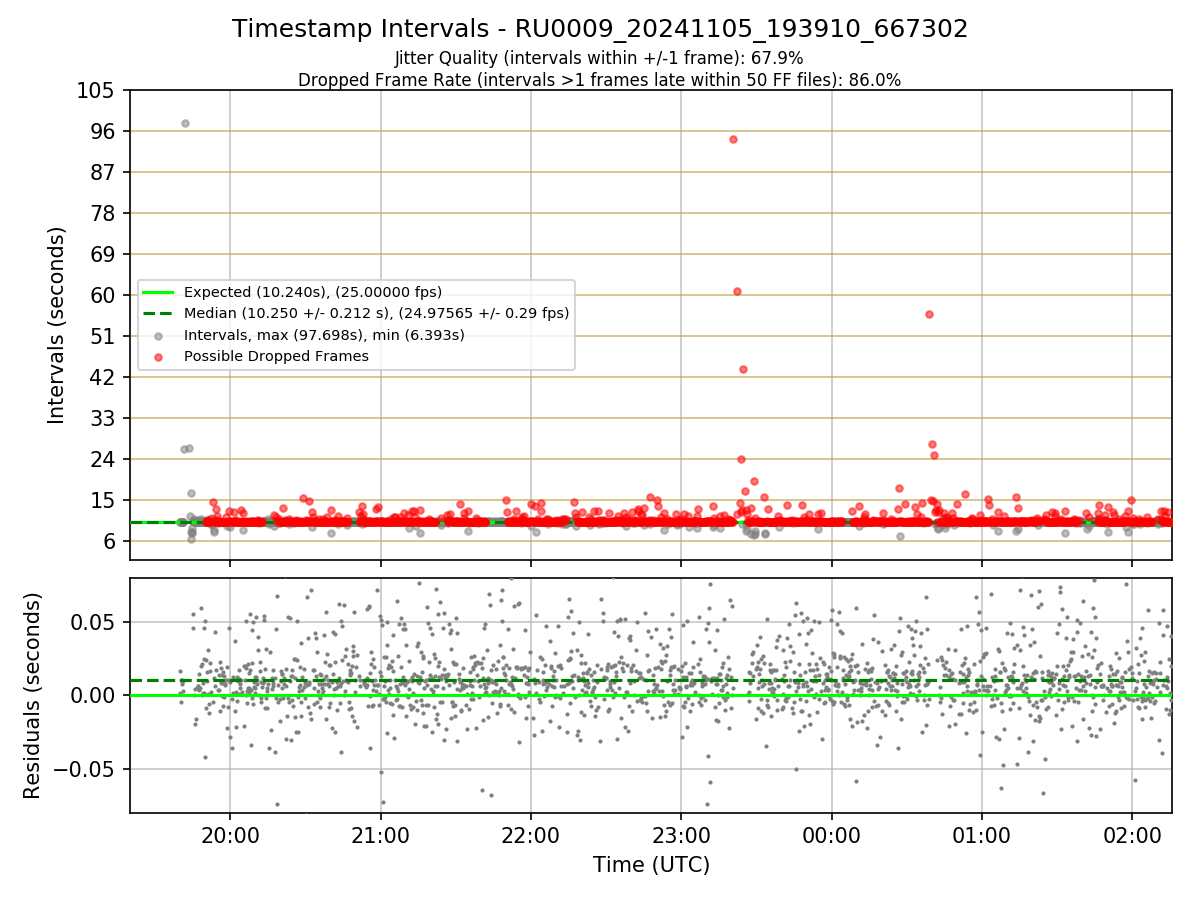Click the gray interval point near 98 seconds

185,123
